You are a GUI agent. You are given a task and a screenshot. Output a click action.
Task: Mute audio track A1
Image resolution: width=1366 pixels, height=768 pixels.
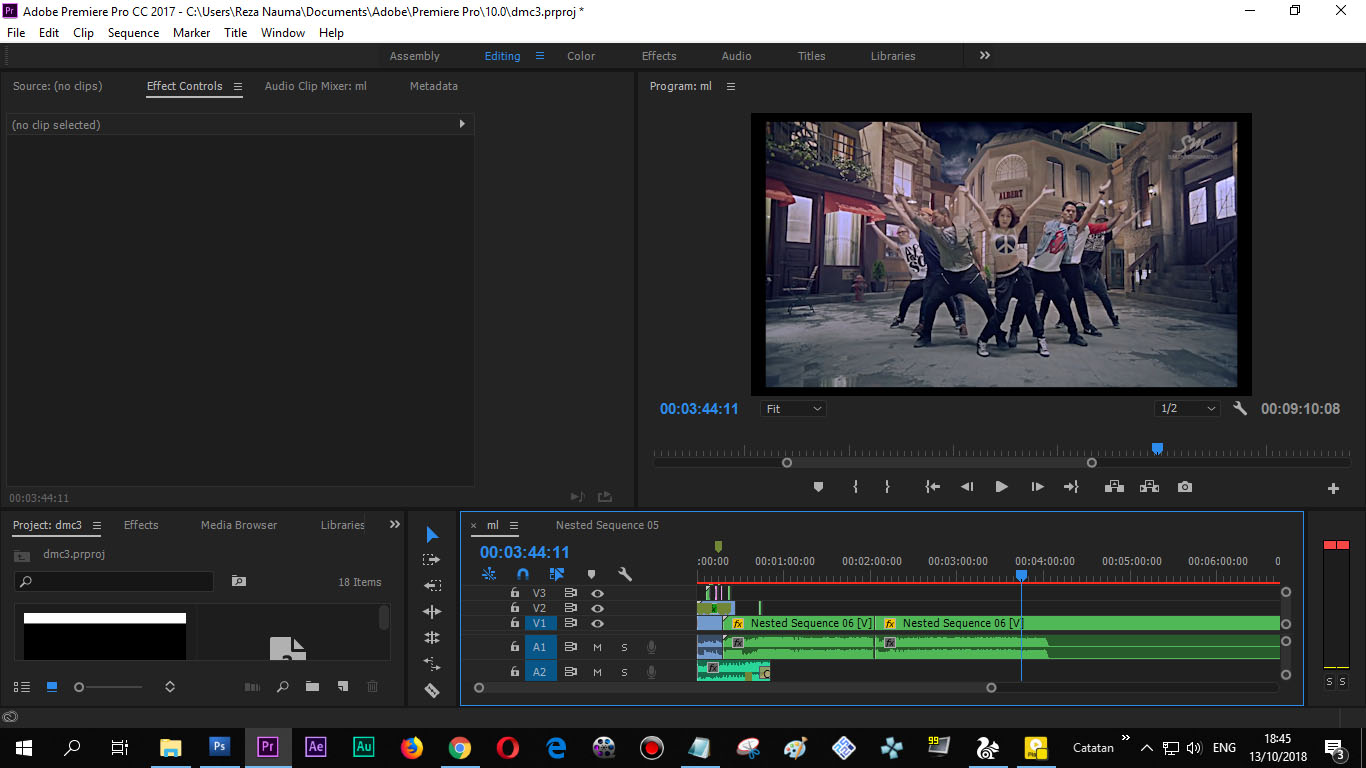(x=597, y=647)
